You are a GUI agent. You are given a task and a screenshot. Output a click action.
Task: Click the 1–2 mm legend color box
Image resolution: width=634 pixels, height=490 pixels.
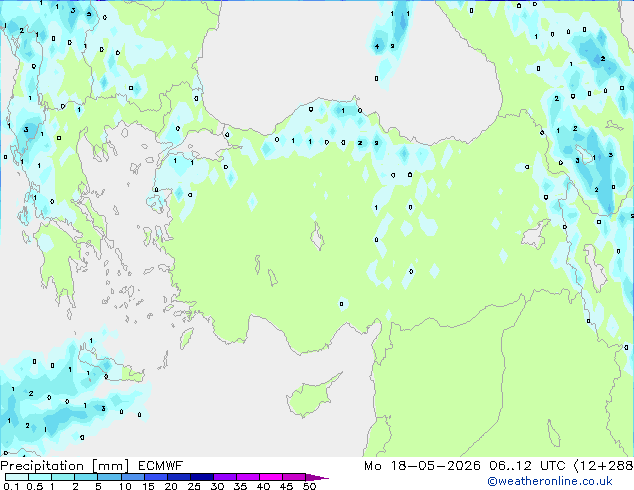(63, 477)
